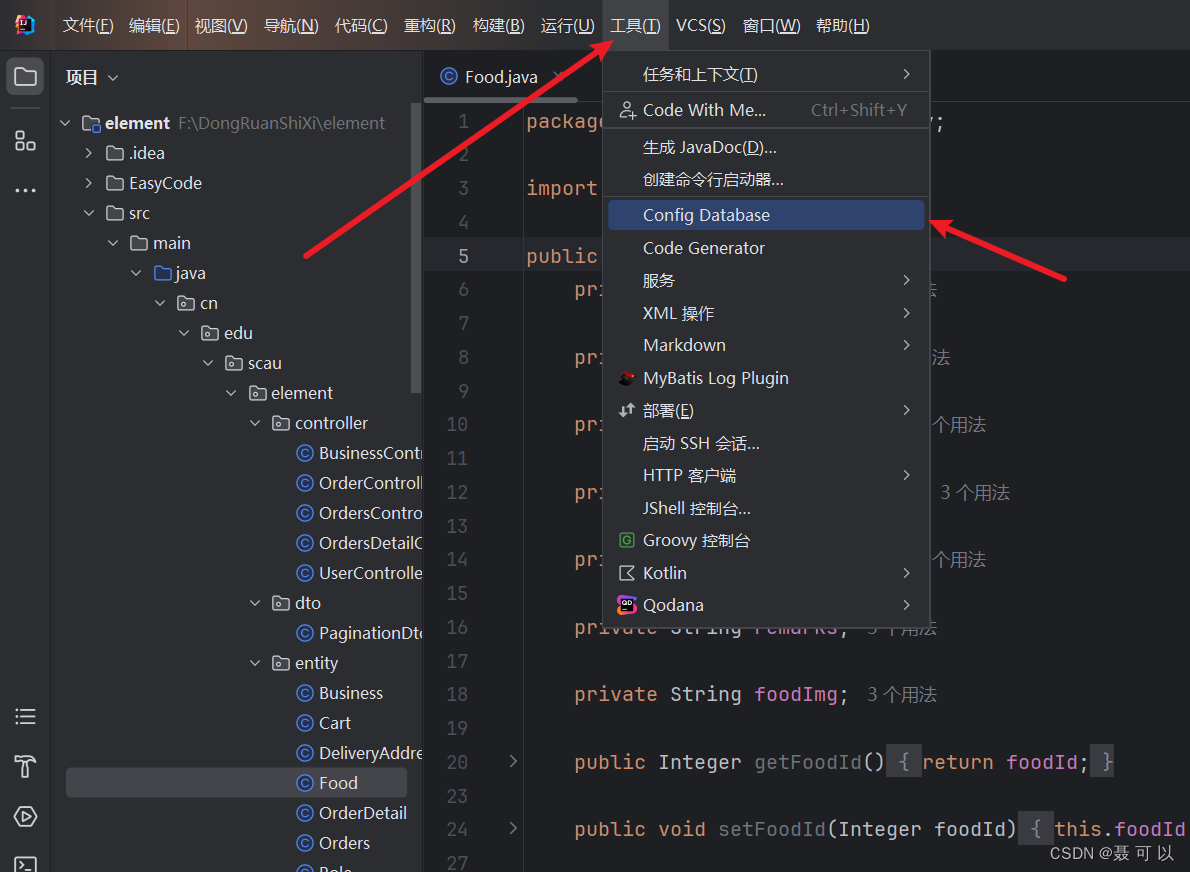Collapse the src folder
The image size is (1190, 872).
point(89,212)
